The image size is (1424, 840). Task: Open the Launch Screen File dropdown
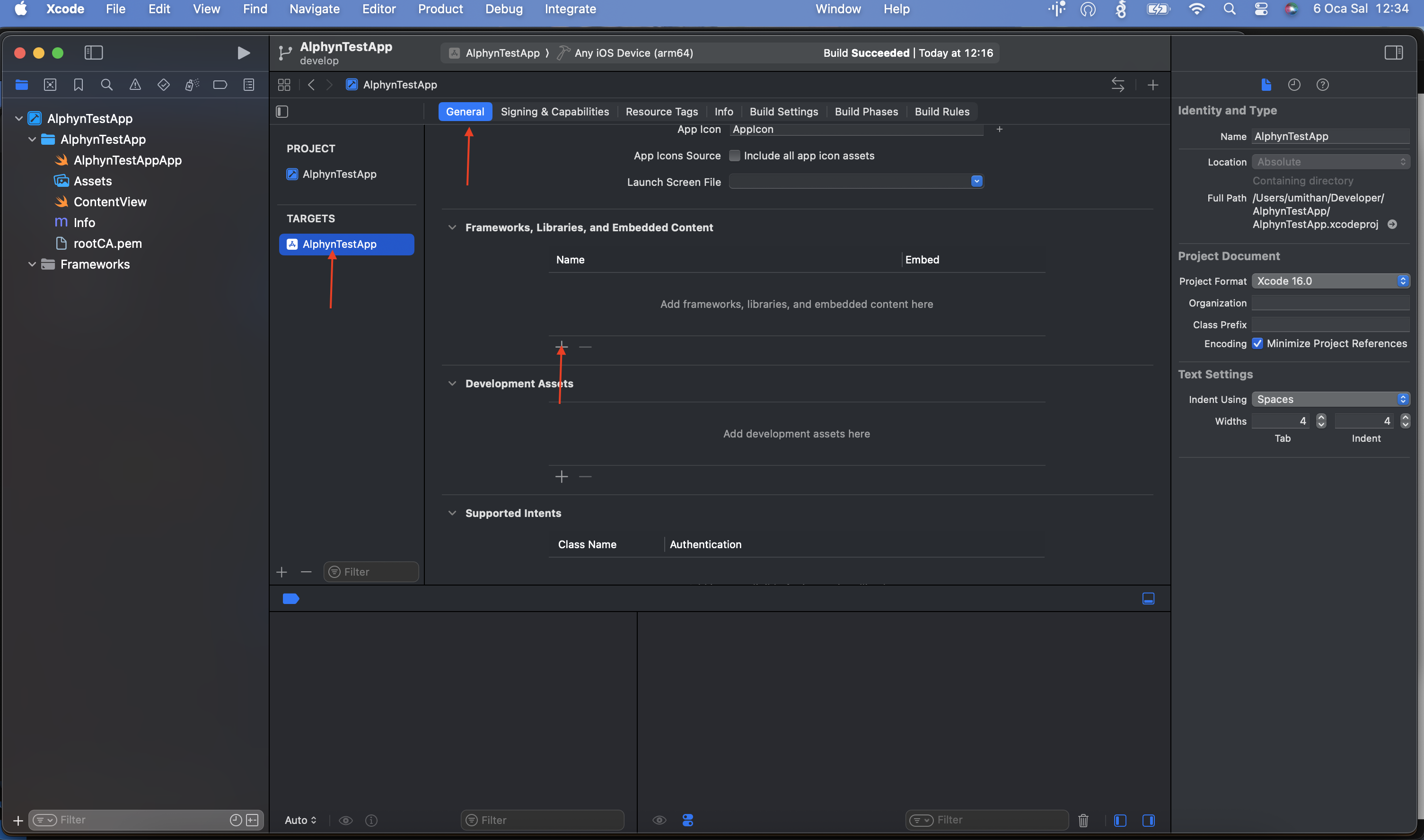pos(977,181)
